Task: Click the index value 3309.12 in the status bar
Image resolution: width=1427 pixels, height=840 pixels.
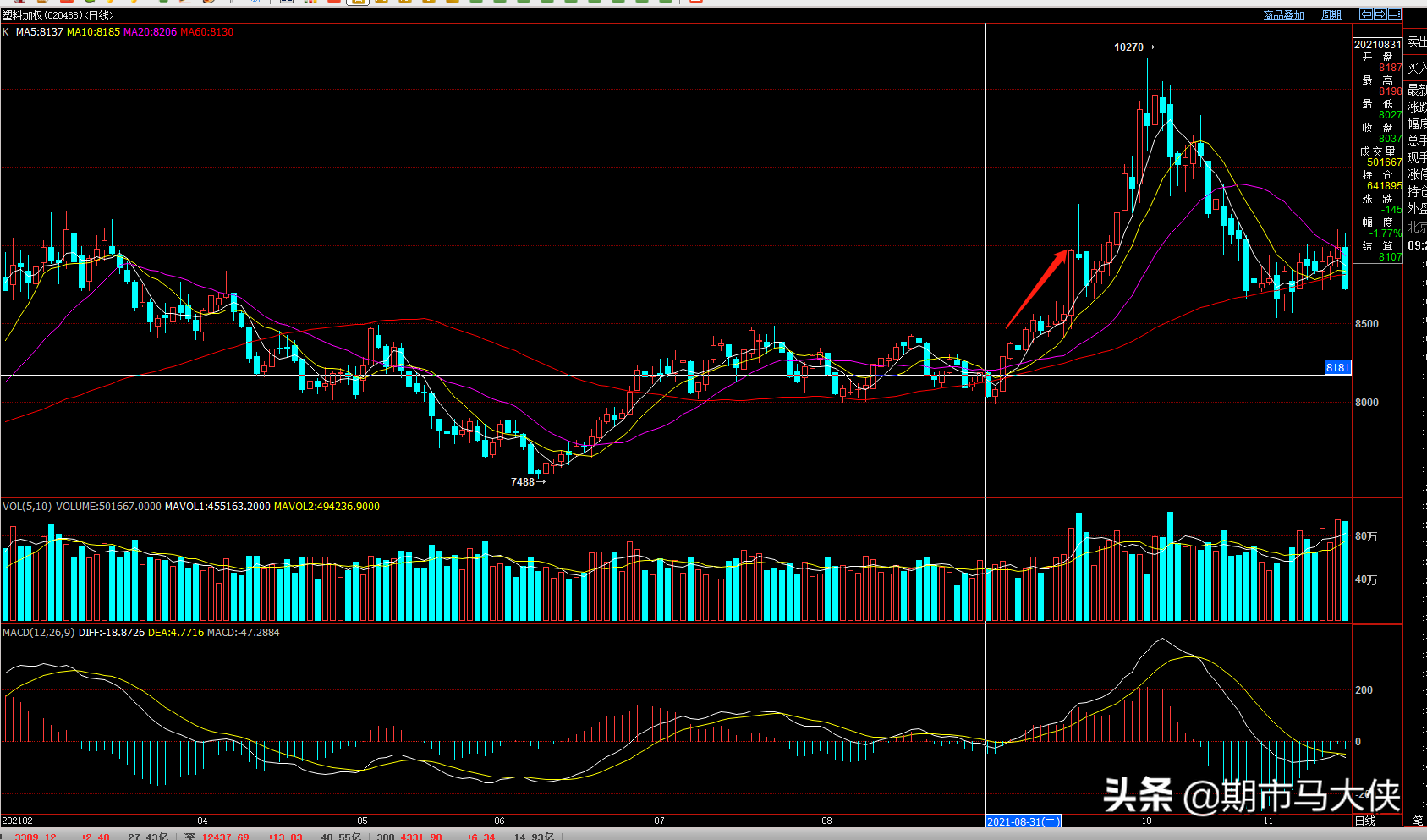Action: 36,836
